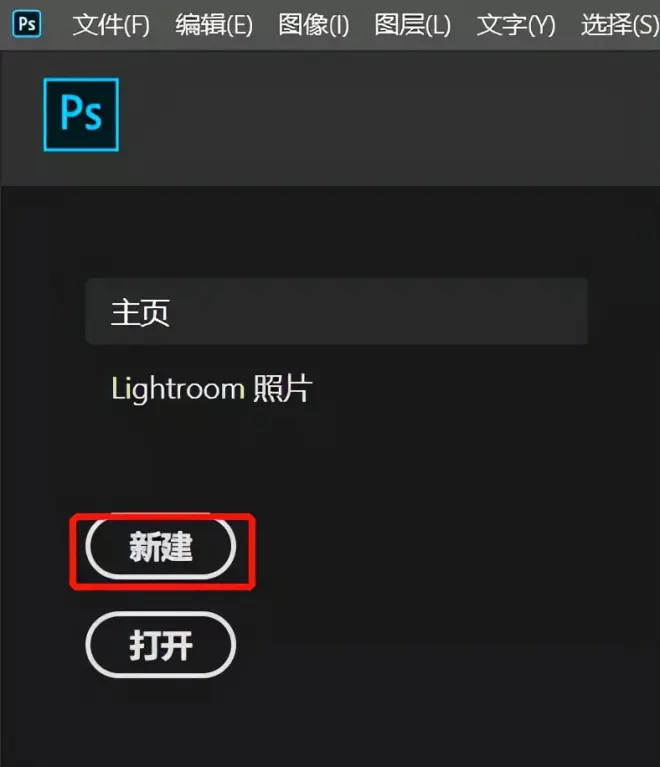Choose the Edit menu labeled 编辑(E)

(214, 25)
